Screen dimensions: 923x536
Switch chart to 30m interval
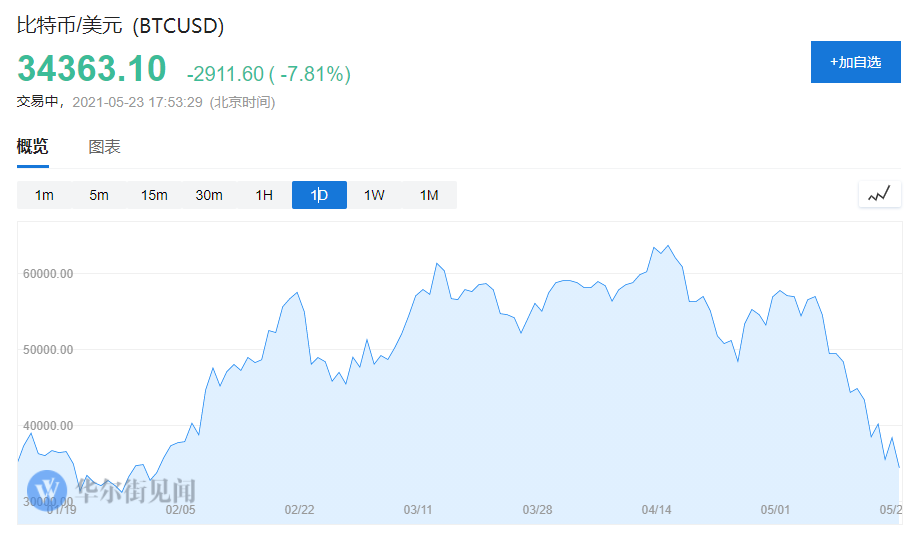point(209,195)
